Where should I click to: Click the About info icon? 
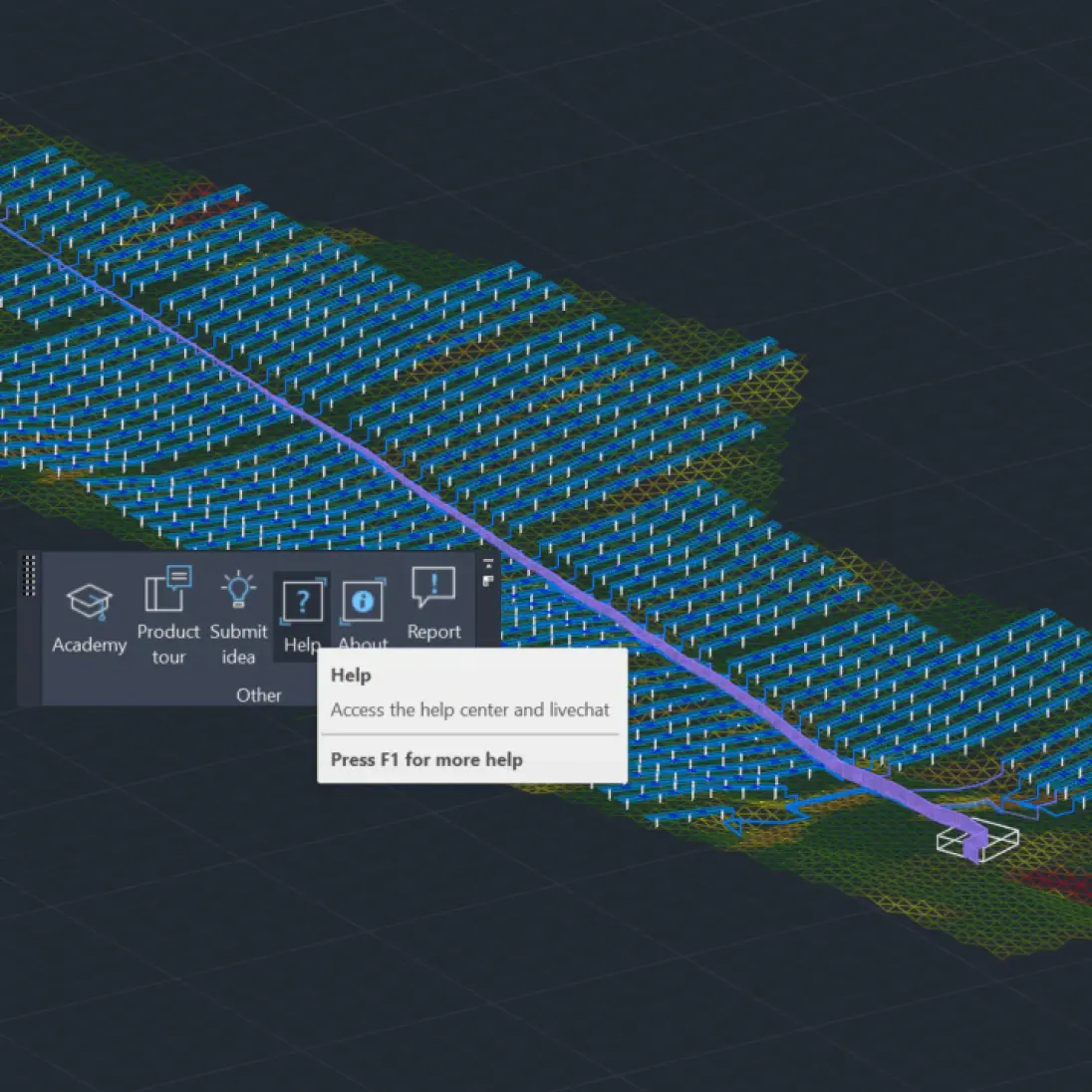pyautogui.click(x=363, y=602)
